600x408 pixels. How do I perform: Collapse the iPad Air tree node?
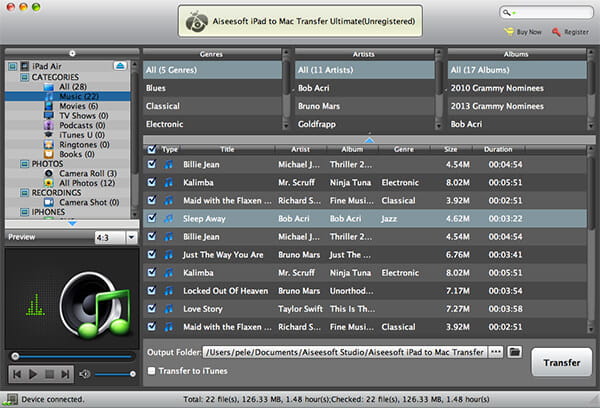[x=13, y=67]
